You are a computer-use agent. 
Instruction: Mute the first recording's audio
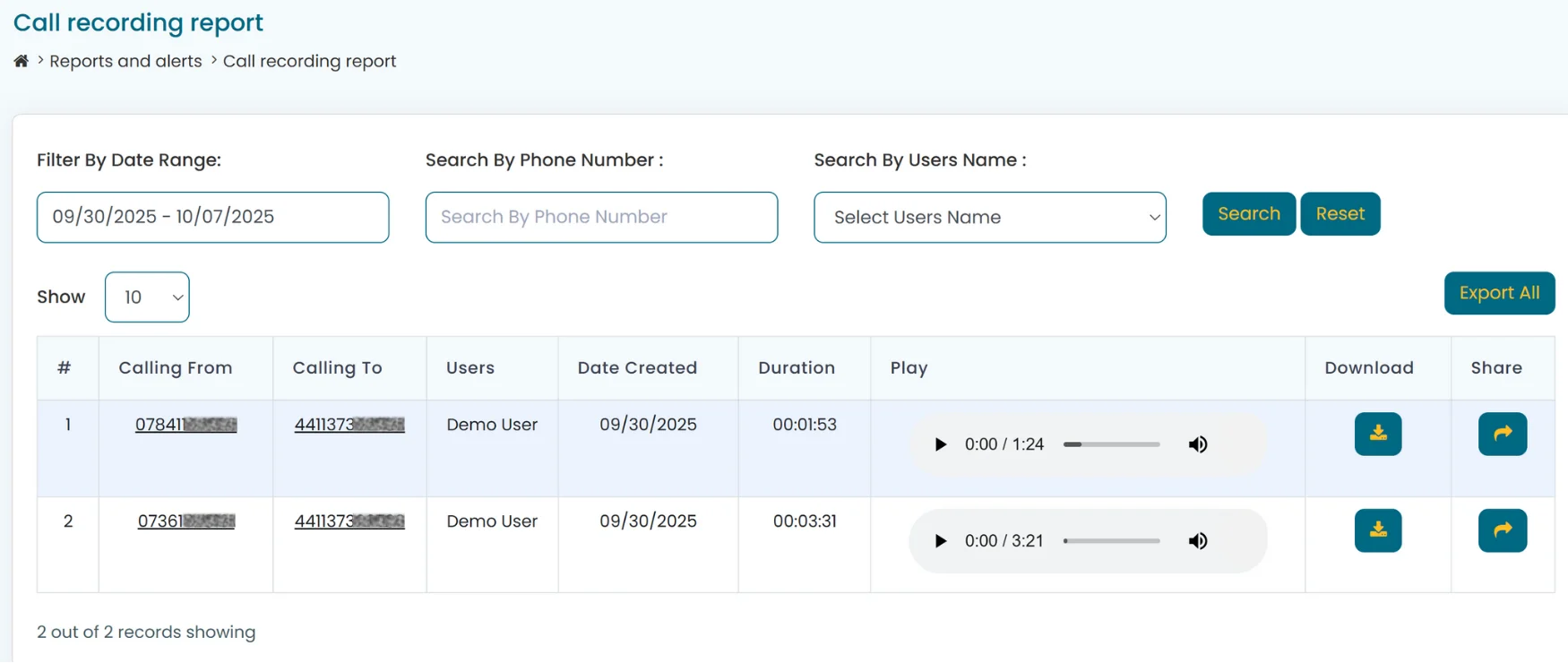tap(1198, 444)
